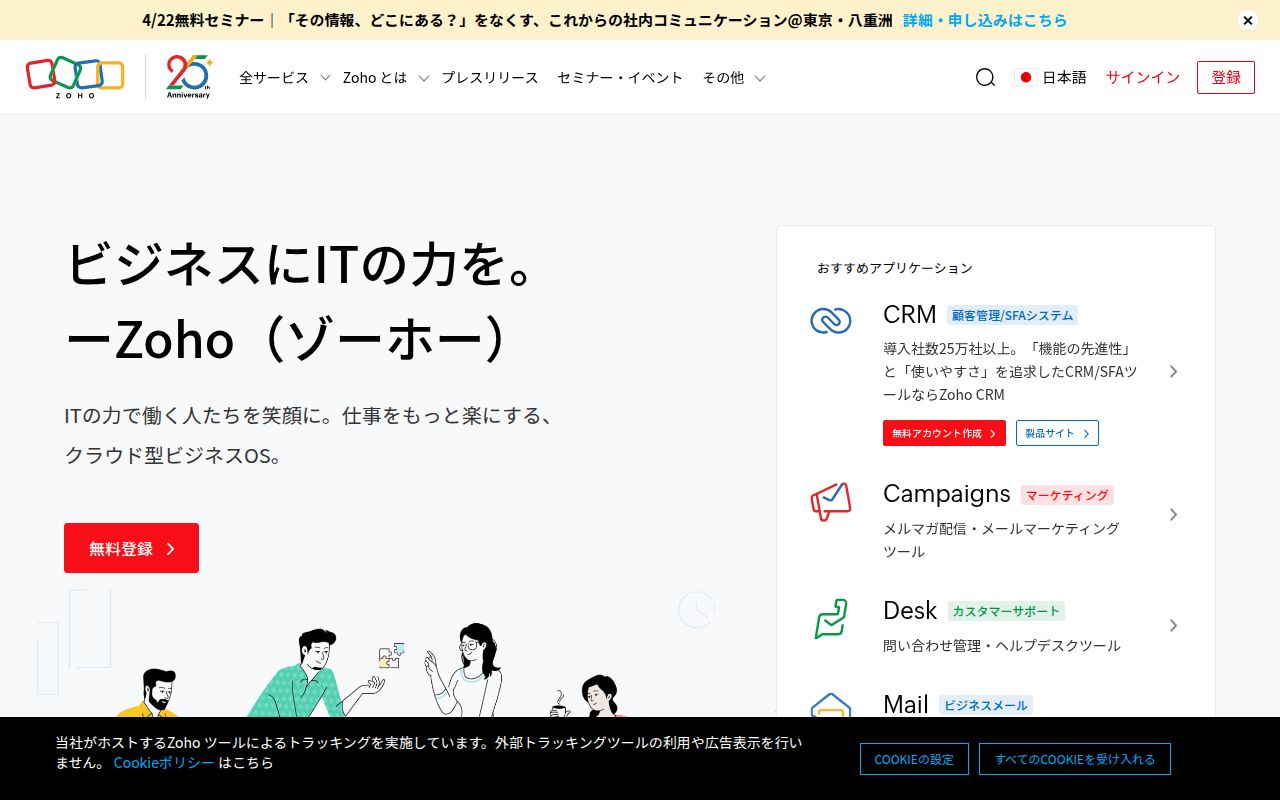Image resolution: width=1280 pixels, height=800 pixels.
Task: Click the CRM chain-link icon
Action: (830, 320)
